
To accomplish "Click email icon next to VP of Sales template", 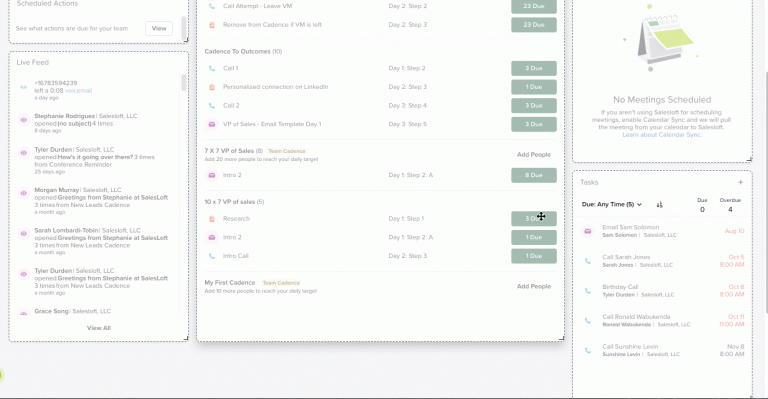I will (212, 124).
